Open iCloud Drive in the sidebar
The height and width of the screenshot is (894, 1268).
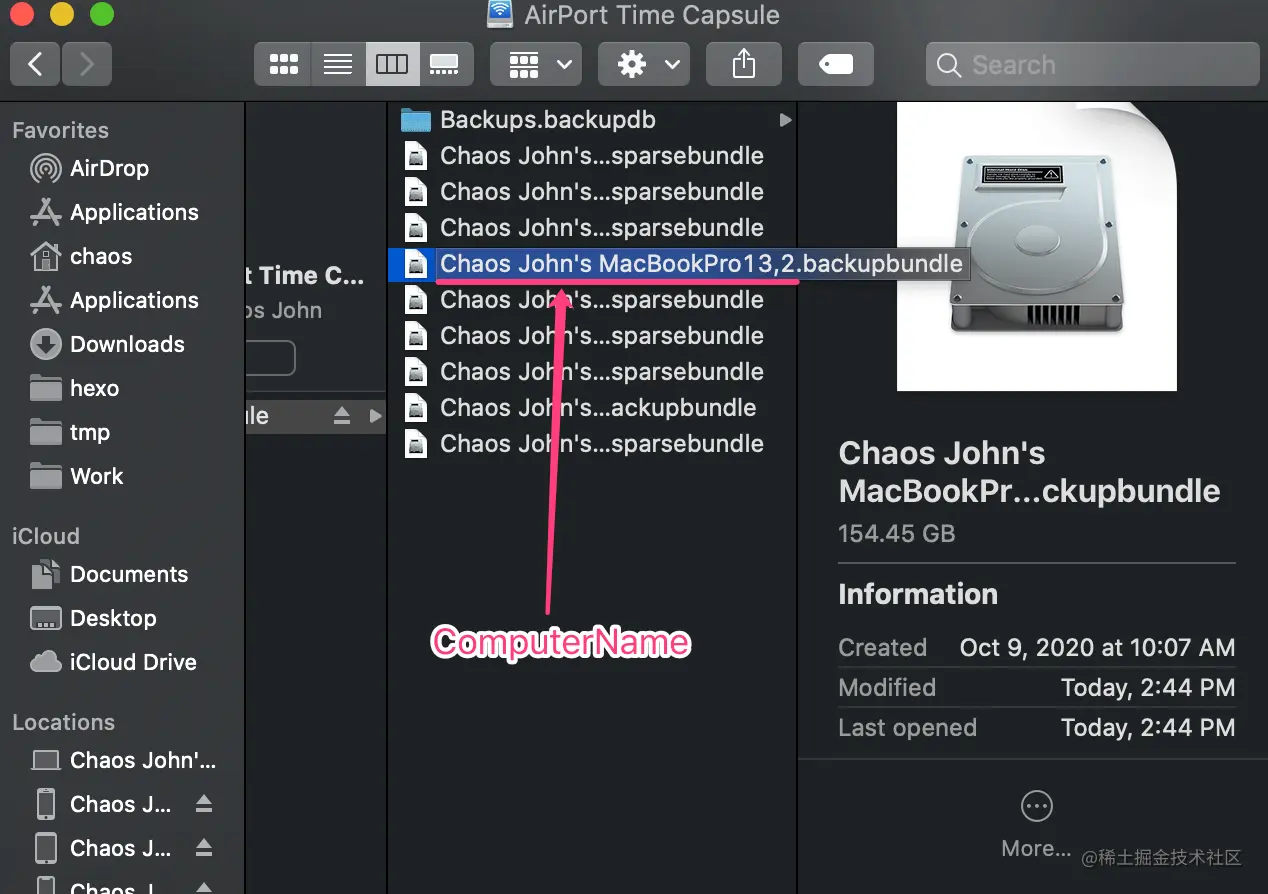click(x=133, y=662)
